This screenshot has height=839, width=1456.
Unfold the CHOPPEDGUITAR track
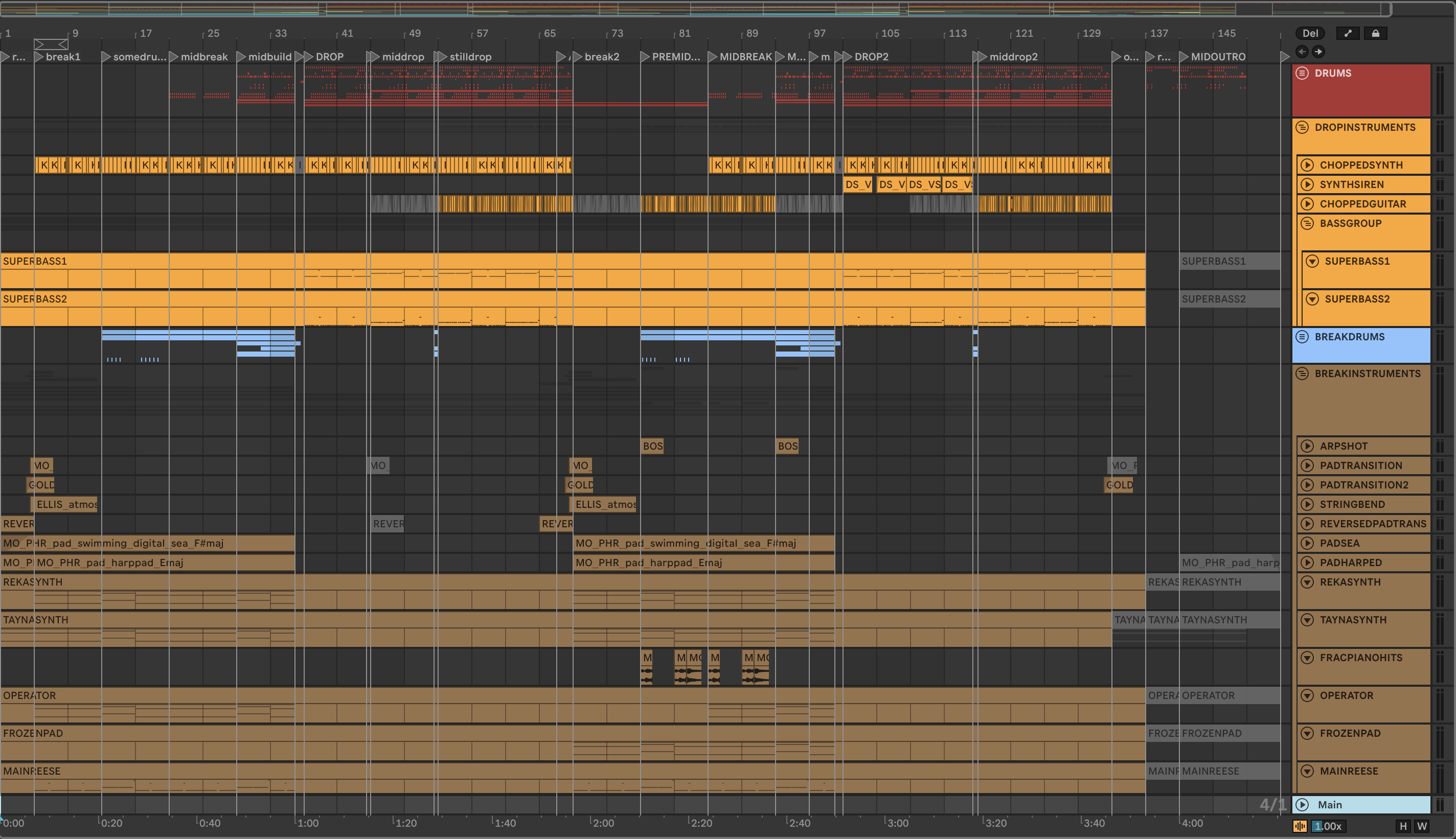(x=1307, y=204)
